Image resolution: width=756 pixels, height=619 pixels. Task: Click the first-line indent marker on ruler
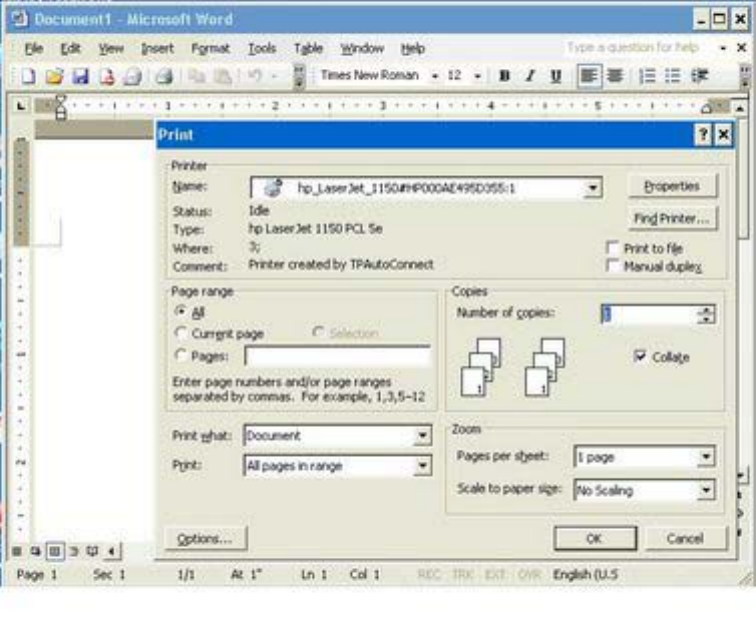pos(61,100)
